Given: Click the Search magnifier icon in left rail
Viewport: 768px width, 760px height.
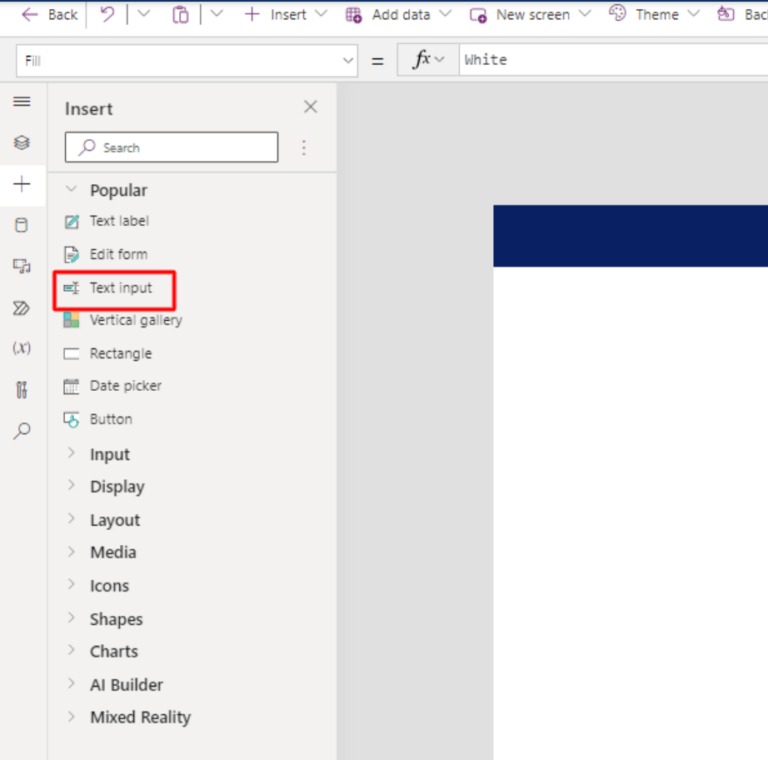Looking at the screenshot, I should (22, 431).
